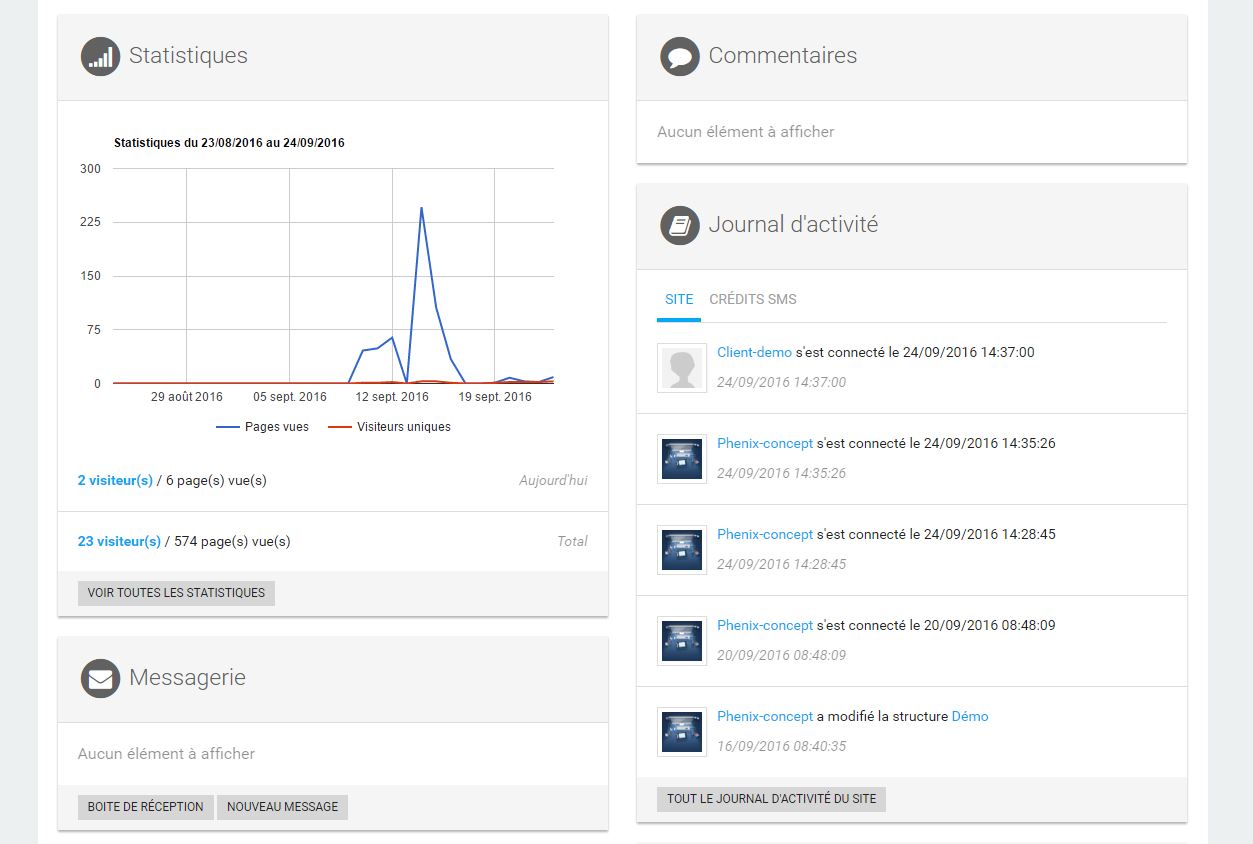Click the 150 y-axis value
The image size is (1253, 844).
(91, 276)
